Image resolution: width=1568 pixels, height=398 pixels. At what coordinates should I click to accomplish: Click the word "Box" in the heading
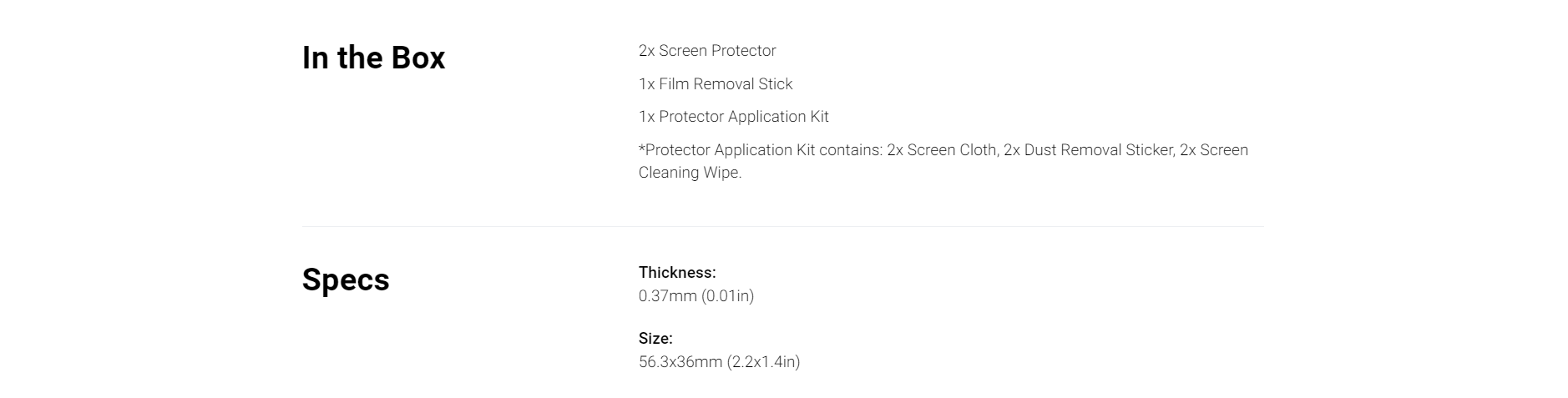tap(417, 58)
